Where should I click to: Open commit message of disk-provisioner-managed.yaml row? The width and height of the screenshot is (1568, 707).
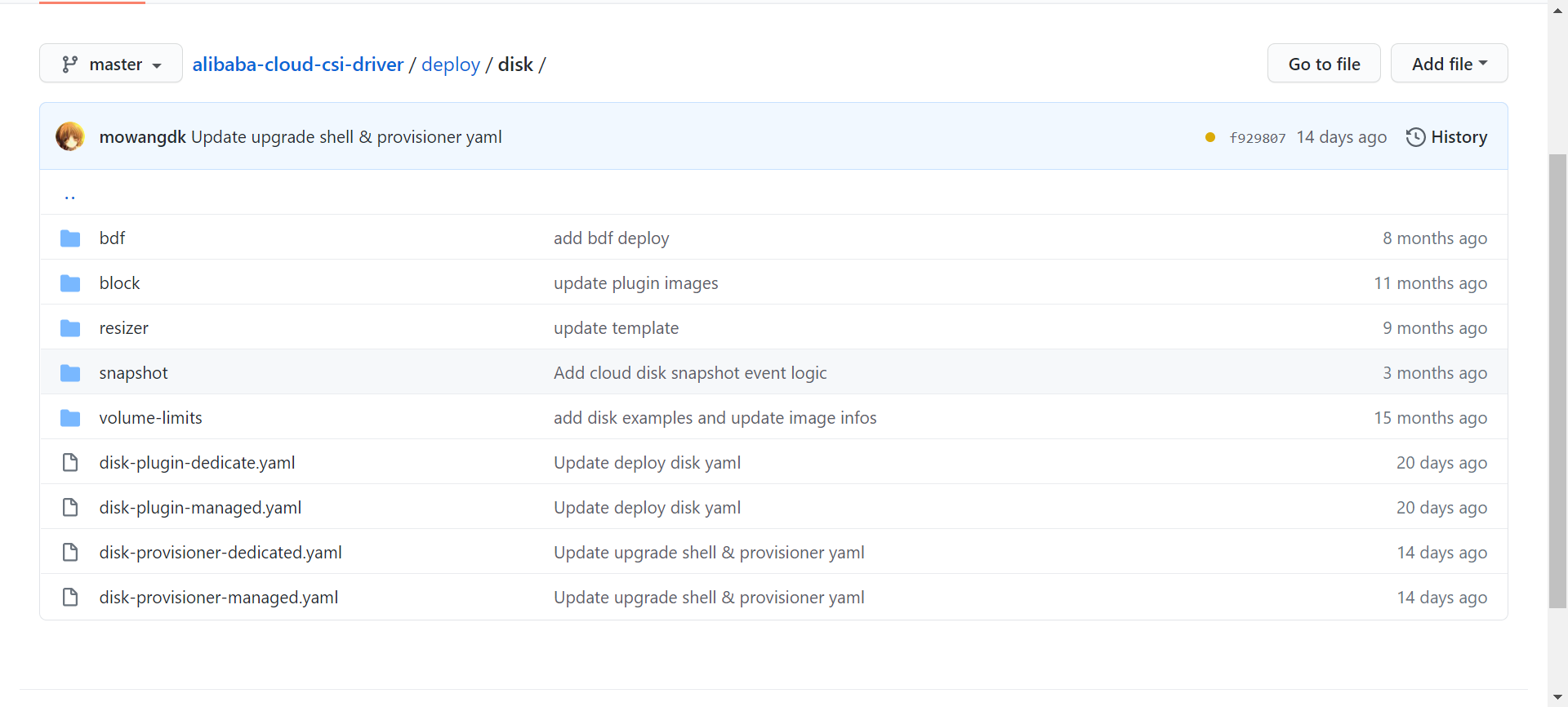click(709, 597)
